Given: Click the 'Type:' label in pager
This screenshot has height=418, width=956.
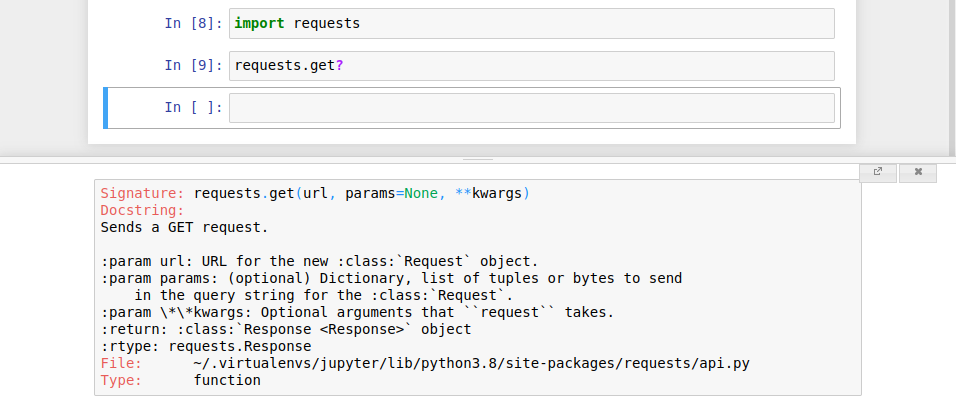Looking at the screenshot, I should [121, 380].
